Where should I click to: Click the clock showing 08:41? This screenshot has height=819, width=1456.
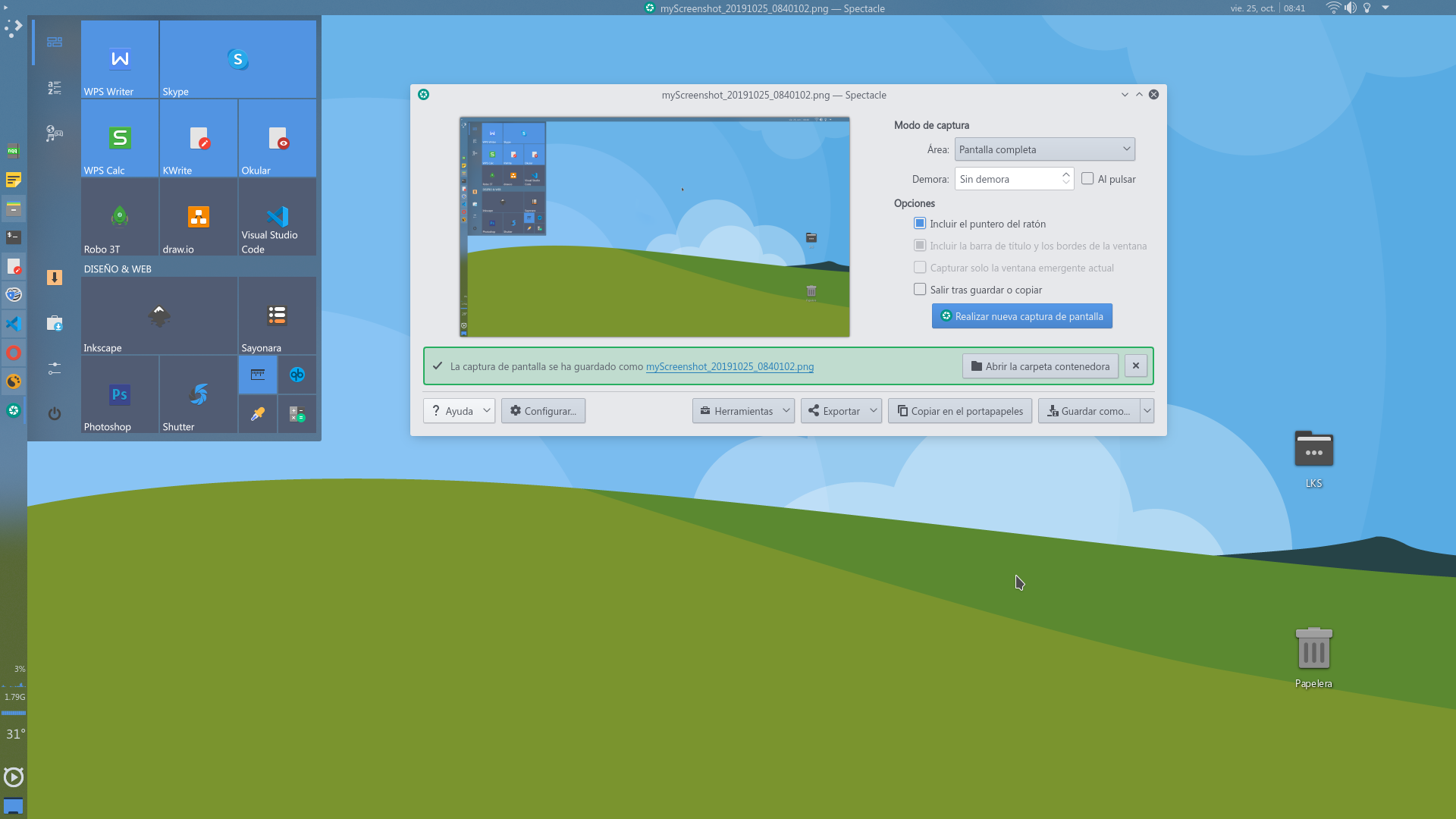pyautogui.click(x=1294, y=8)
